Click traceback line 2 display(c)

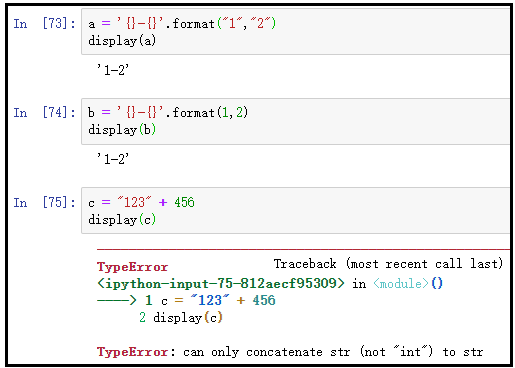point(181,318)
